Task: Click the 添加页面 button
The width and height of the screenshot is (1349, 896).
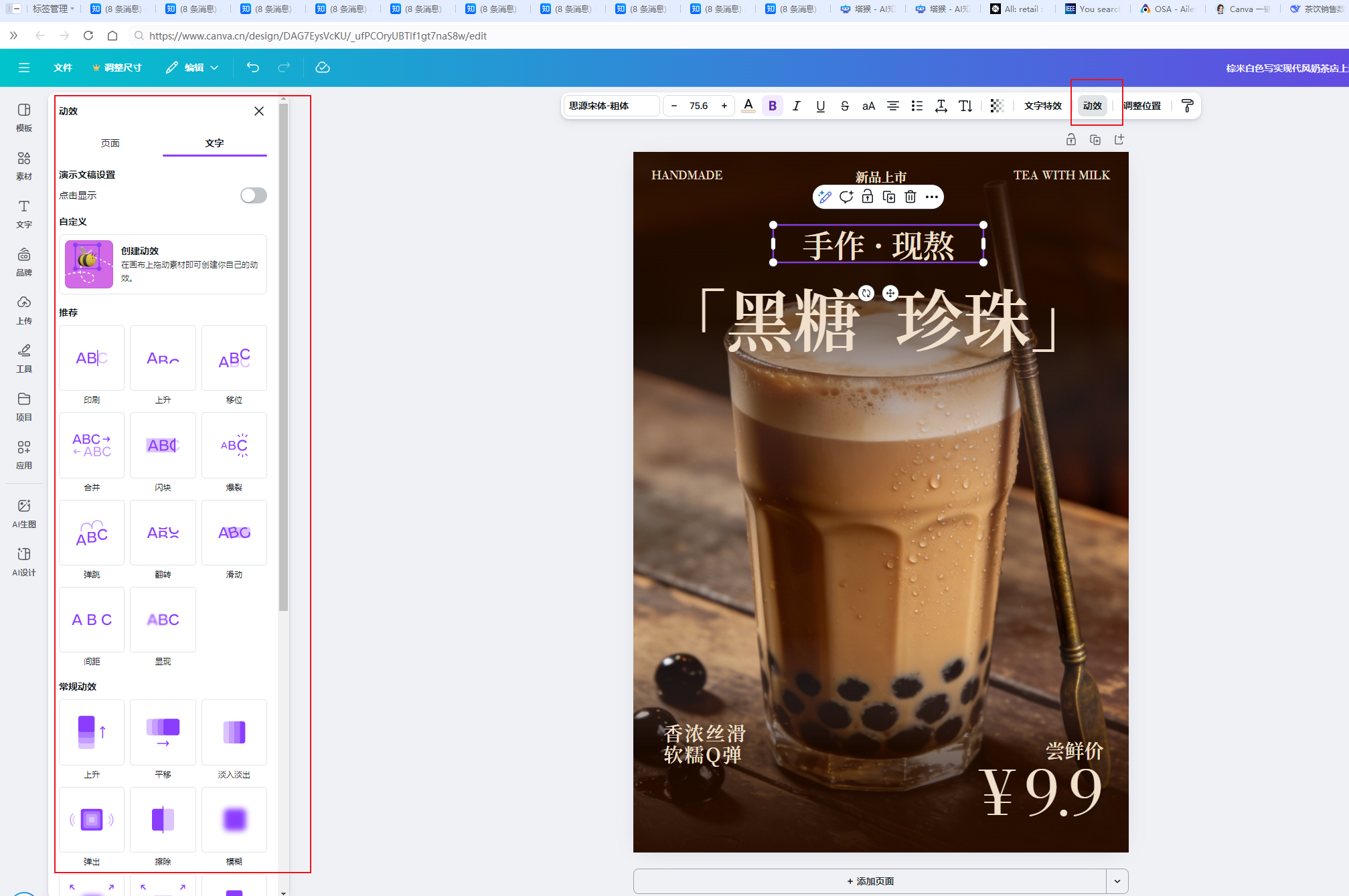Action: pyautogui.click(x=870, y=881)
